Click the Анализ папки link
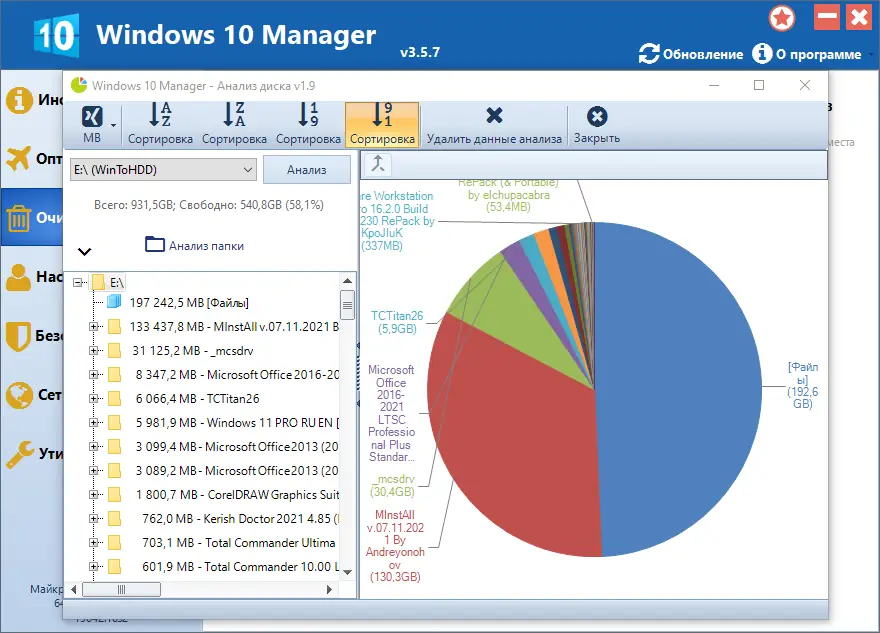880x633 pixels. [x=206, y=245]
